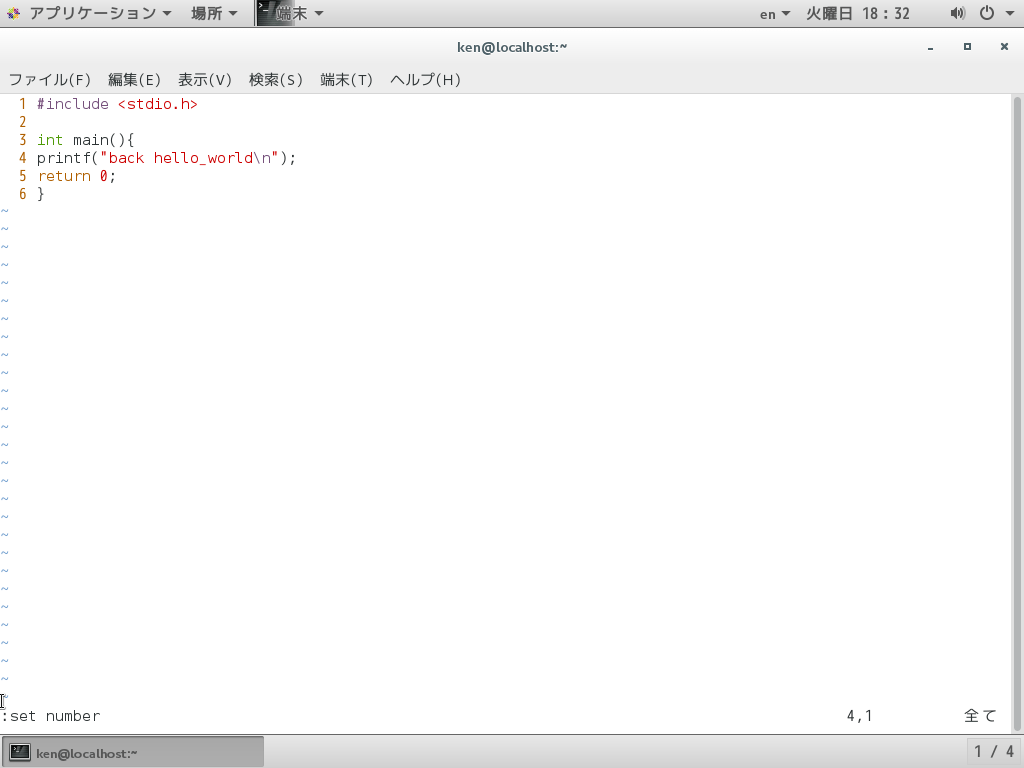Open the 端末(T) menu in the menubar

pos(346,79)
